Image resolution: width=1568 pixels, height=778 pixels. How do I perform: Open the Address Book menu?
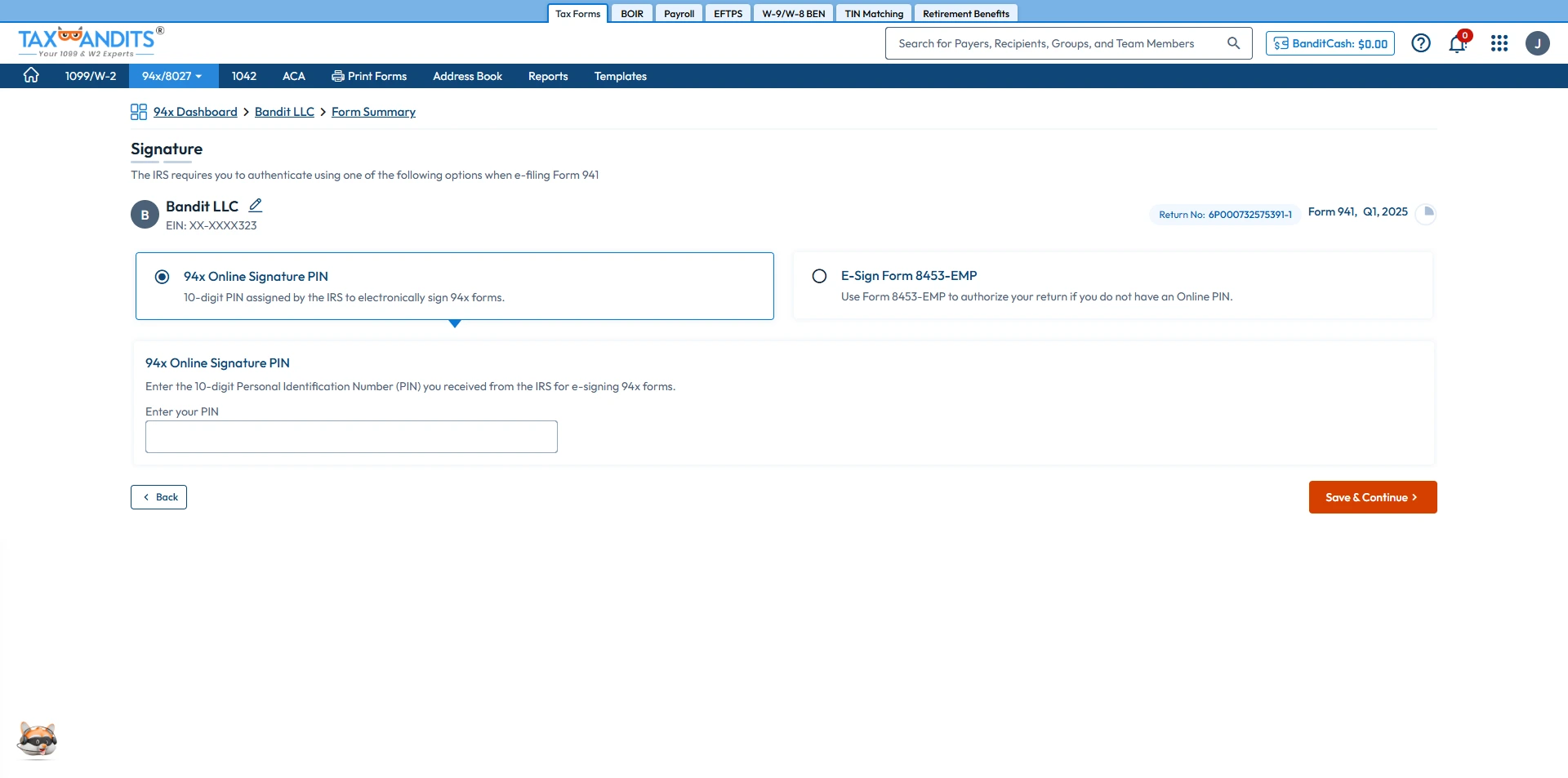(x=468, y=76)
